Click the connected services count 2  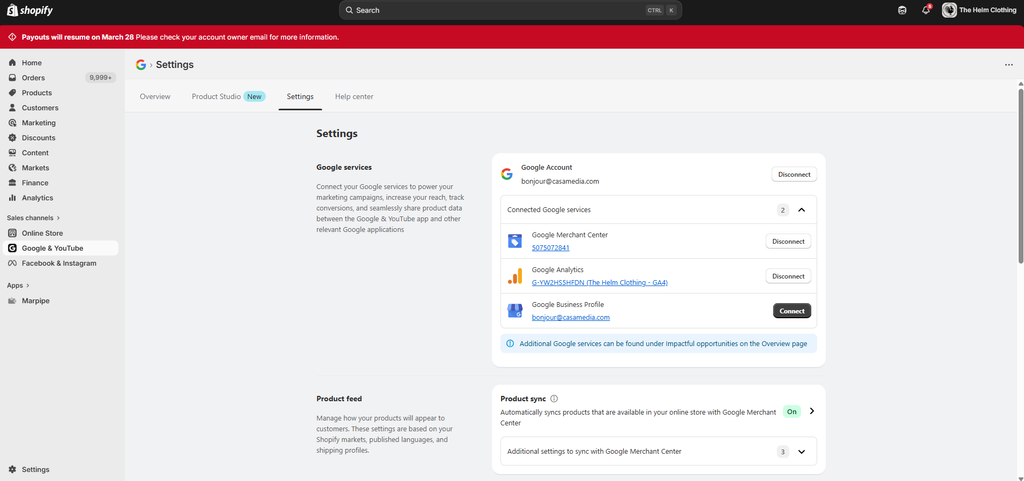[782, 210]
